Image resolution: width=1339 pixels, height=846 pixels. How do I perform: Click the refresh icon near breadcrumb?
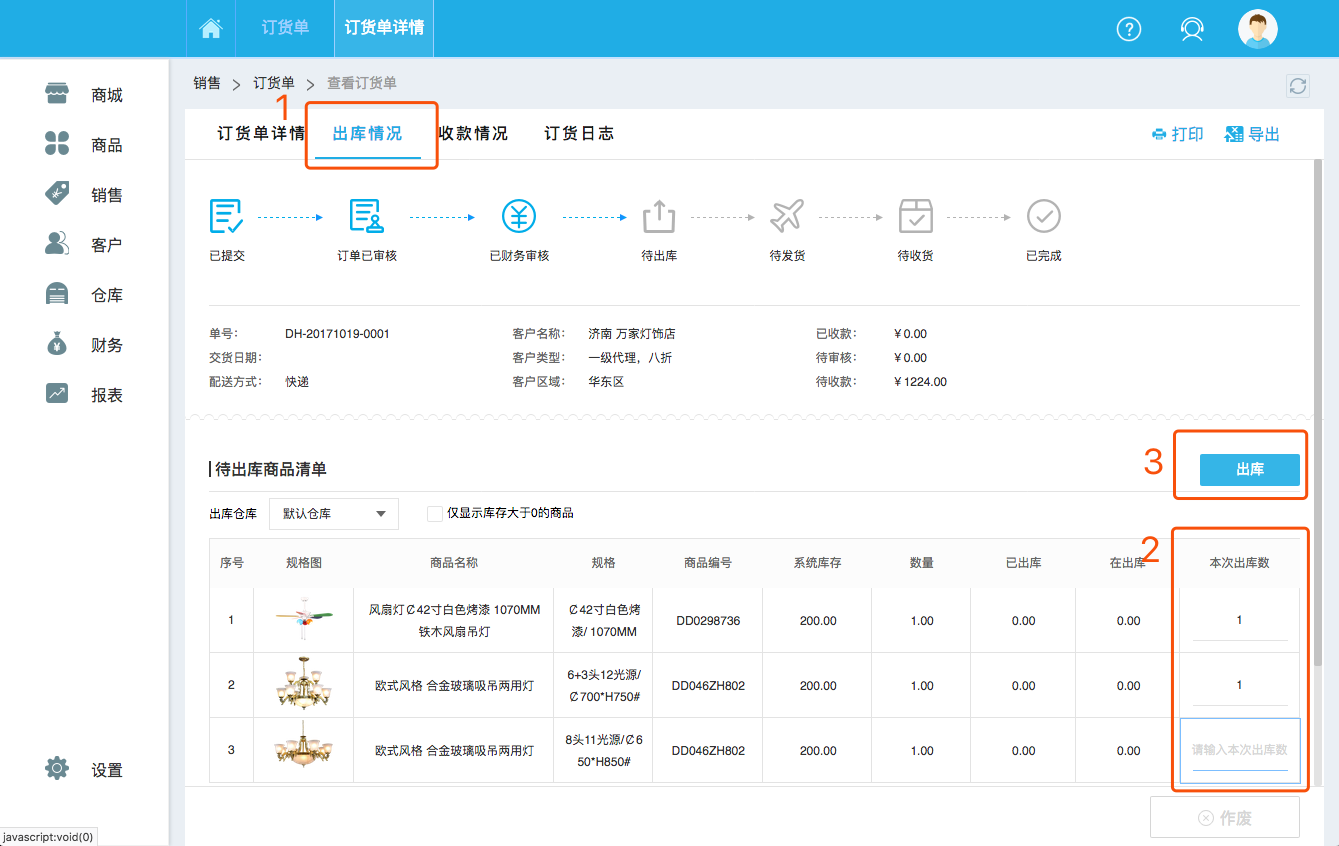pyautogui.click(x=1297, y=86)
